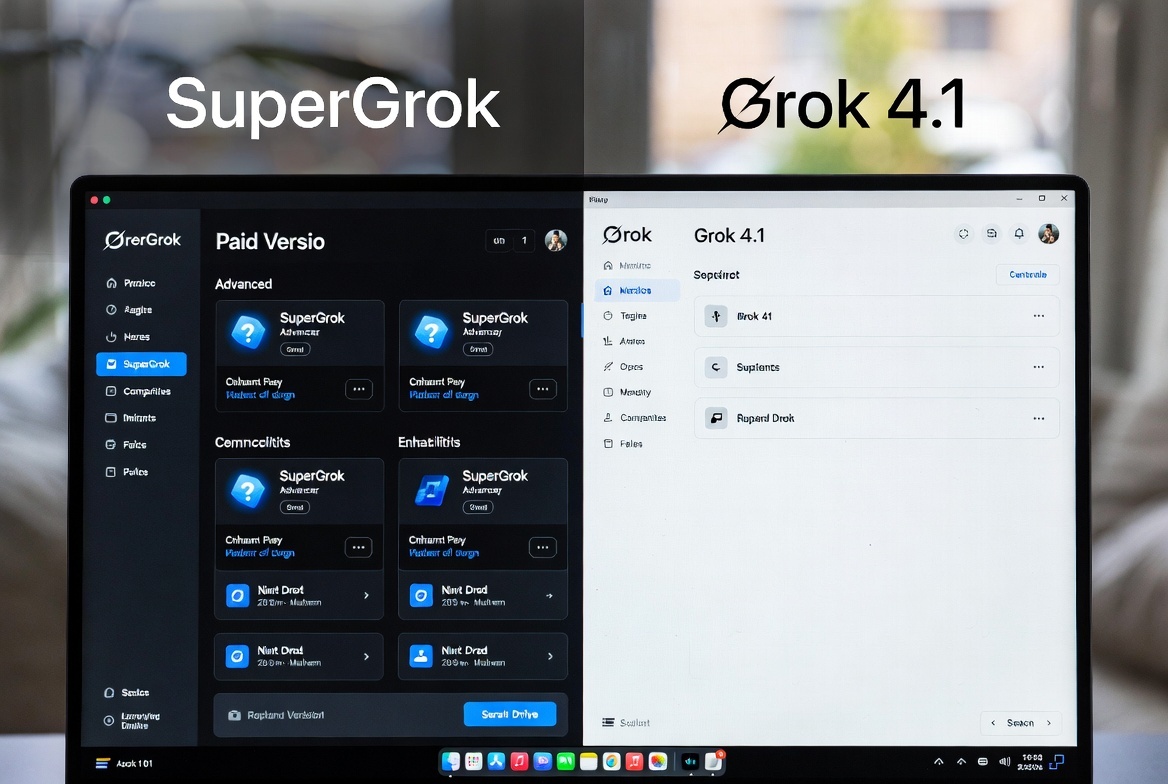Open the volume control in the system tray
Image resolution: width=1168 pixels, height=784 pixels.
(x=1004, y=762)
